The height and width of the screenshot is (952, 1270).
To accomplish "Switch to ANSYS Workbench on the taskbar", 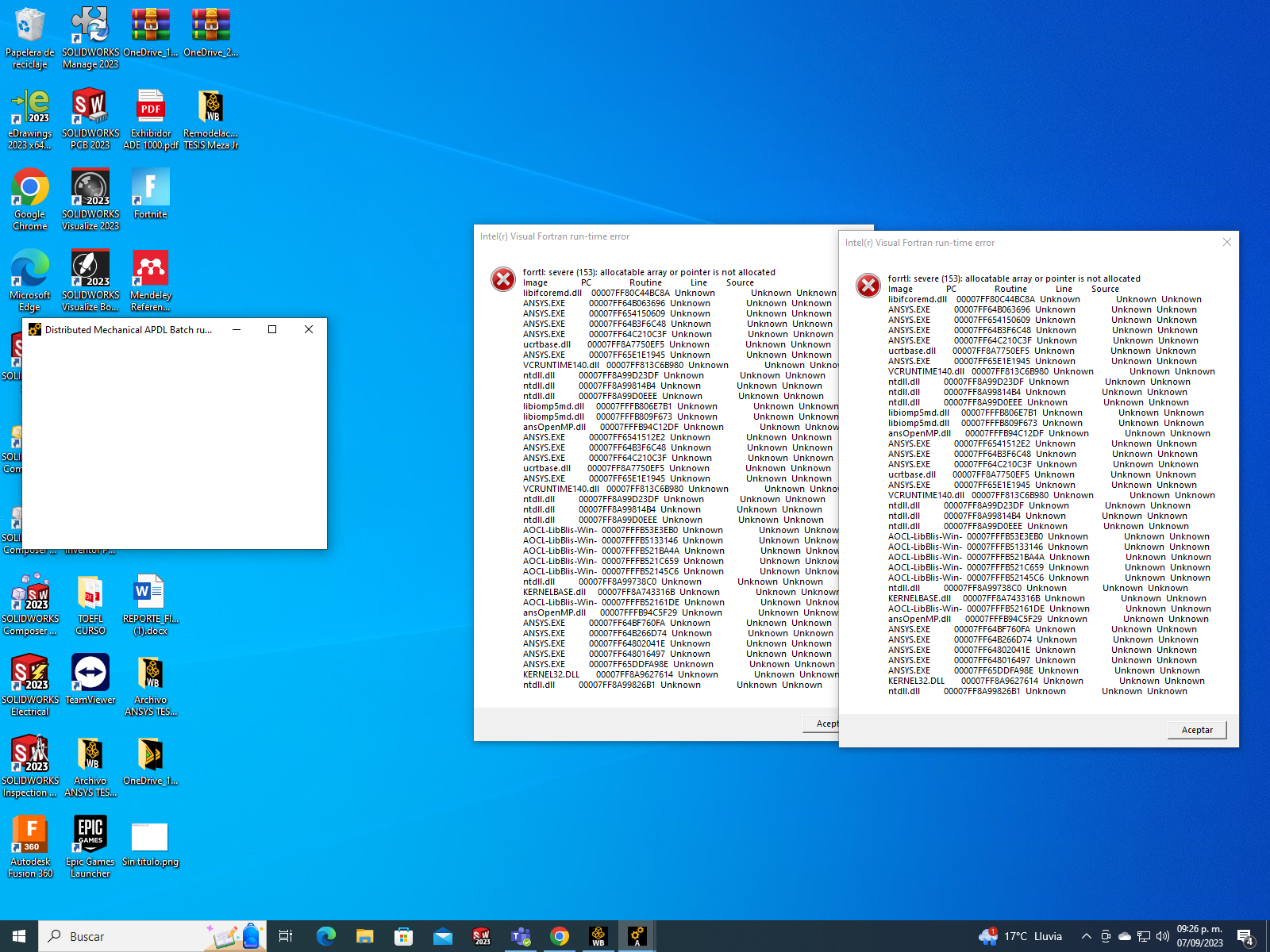I will pyautogui.click(x=598, y=936).
